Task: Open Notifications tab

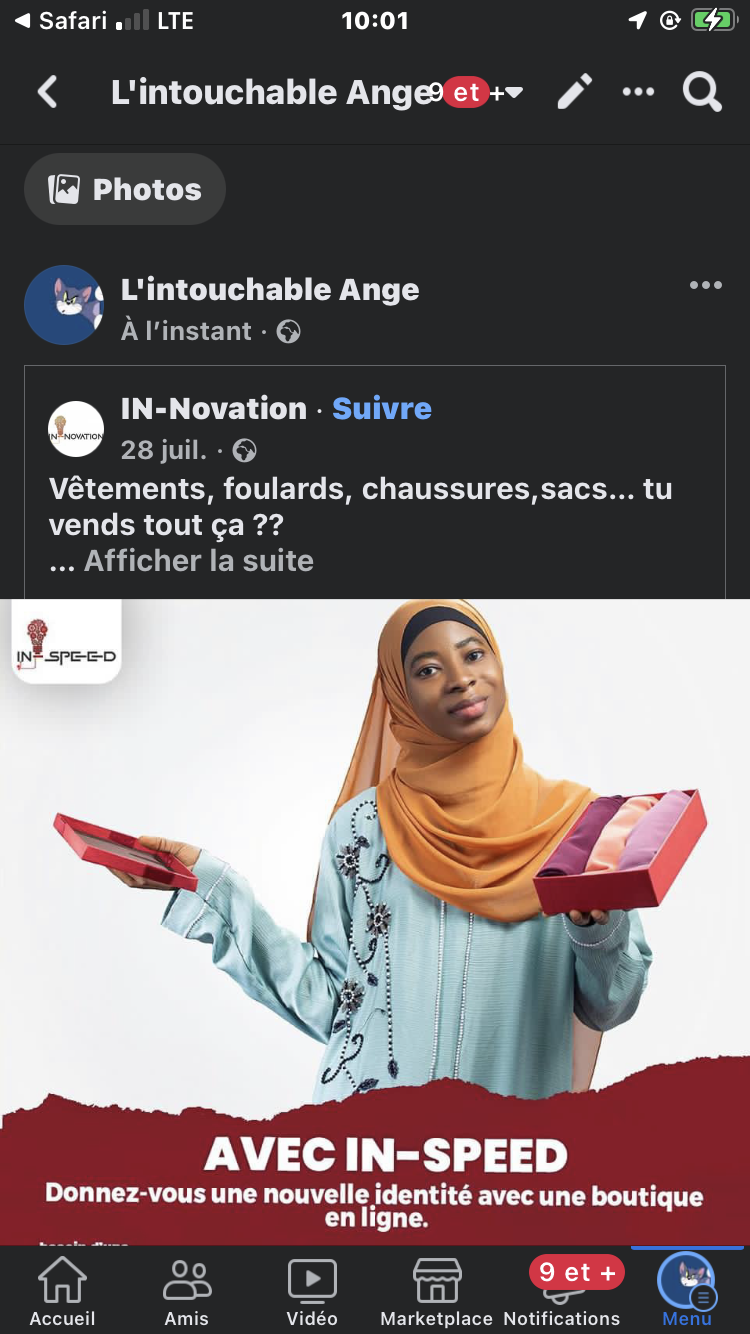Action: pyautogui.click(x=562, y=1291)
